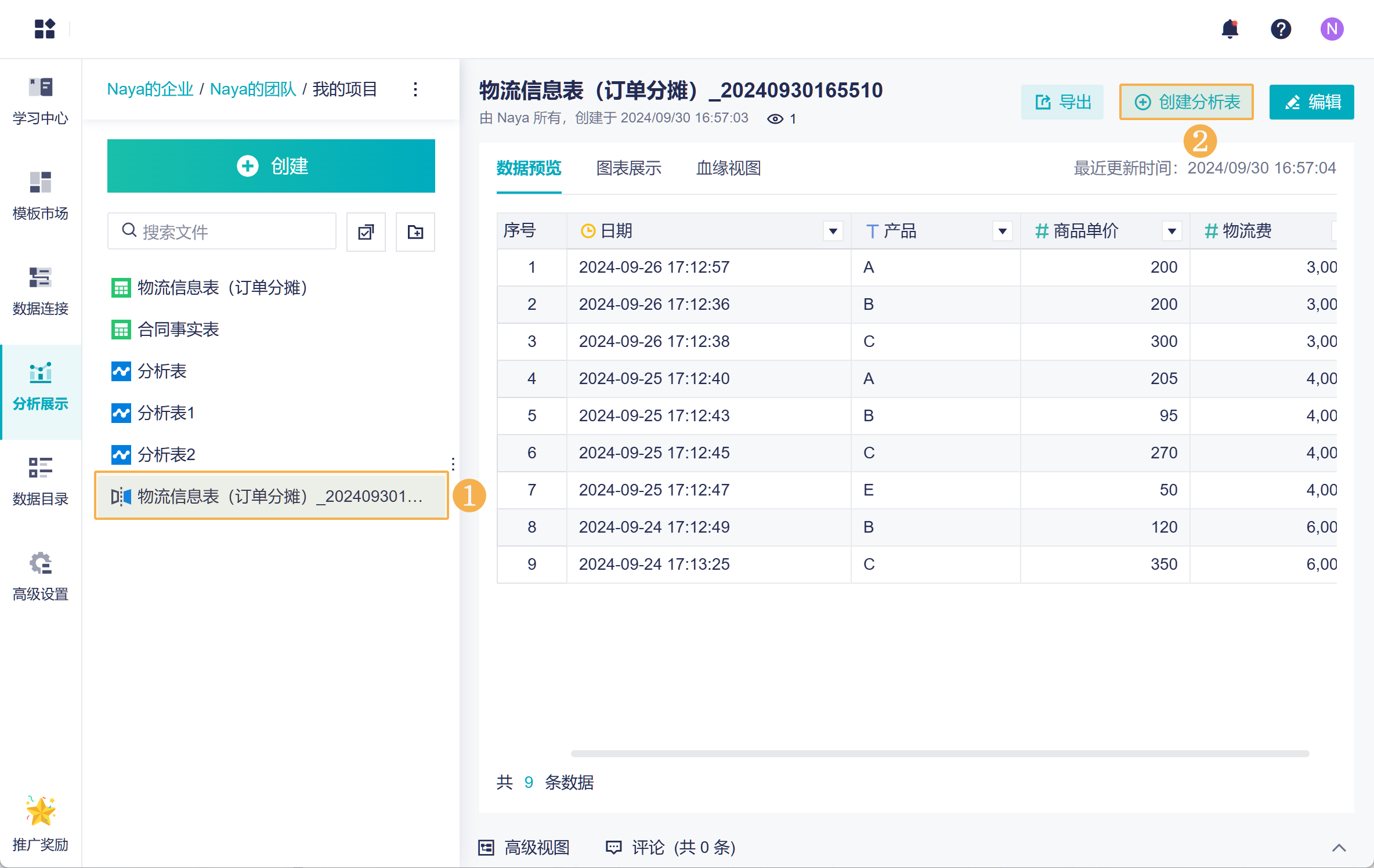Viewport: 1374px width, 868px height.
Task: Expand the bottom panel chevron
Action: pos(1339,848)
